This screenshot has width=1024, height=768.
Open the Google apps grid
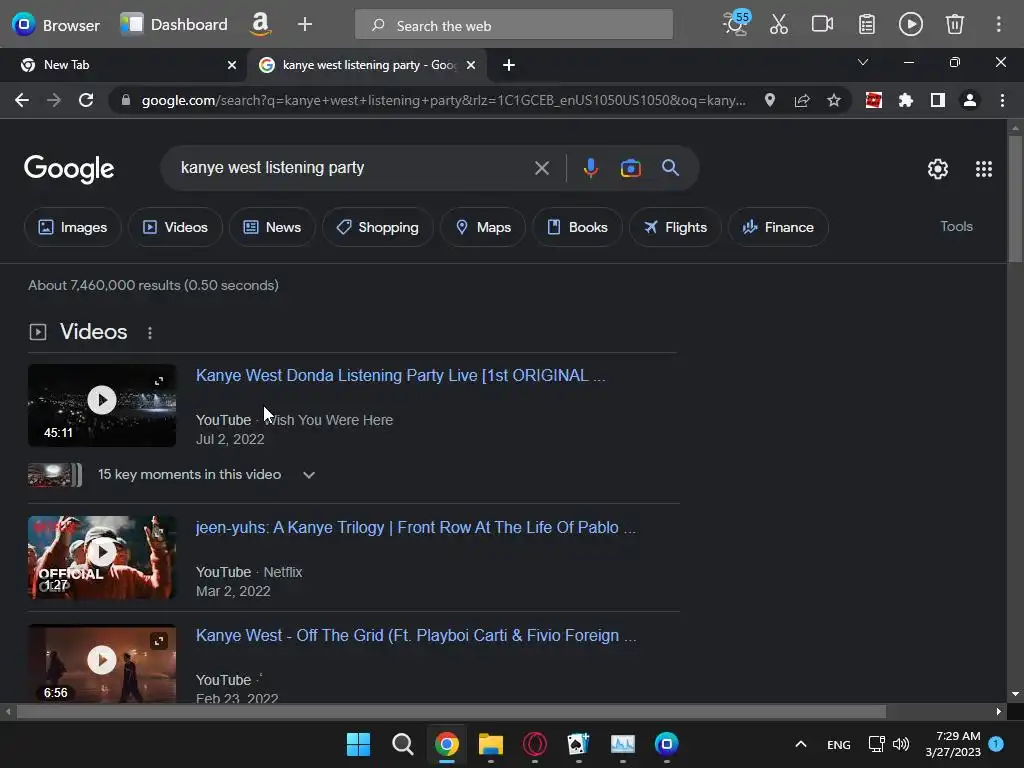tap(984, 169)
